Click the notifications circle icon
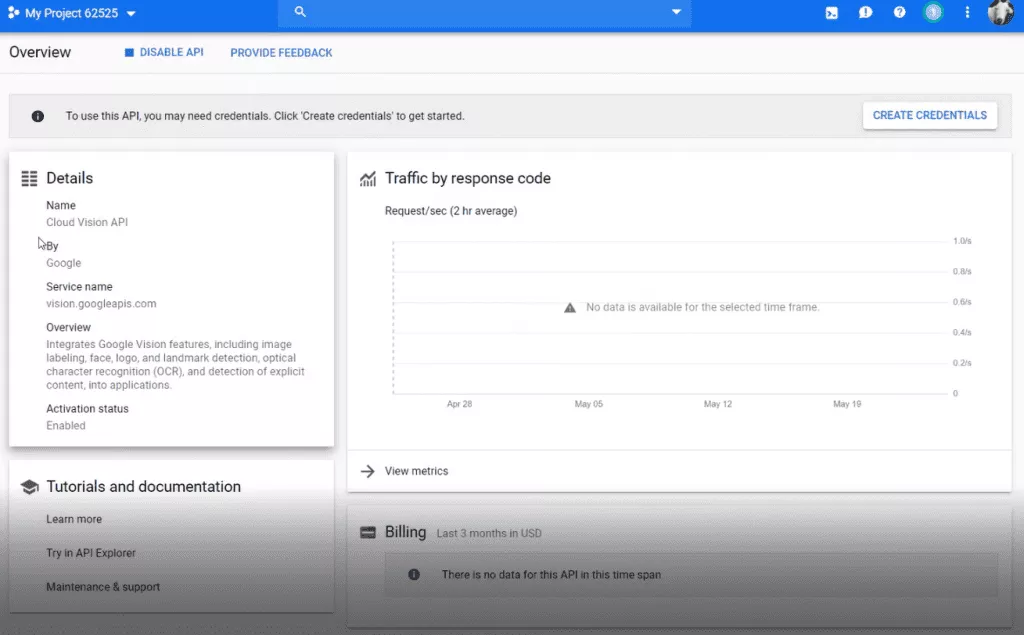 (x=933, y=12)
